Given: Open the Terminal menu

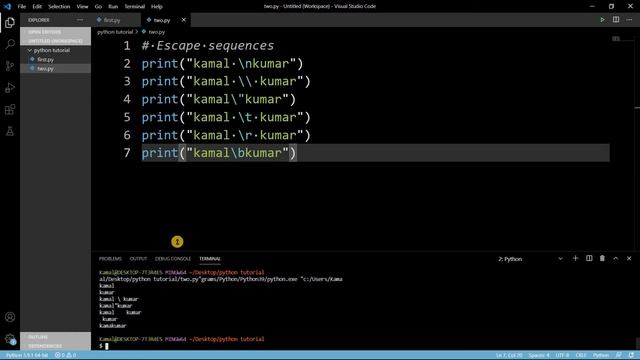Looking at the screenshot, I should point(135,7).
